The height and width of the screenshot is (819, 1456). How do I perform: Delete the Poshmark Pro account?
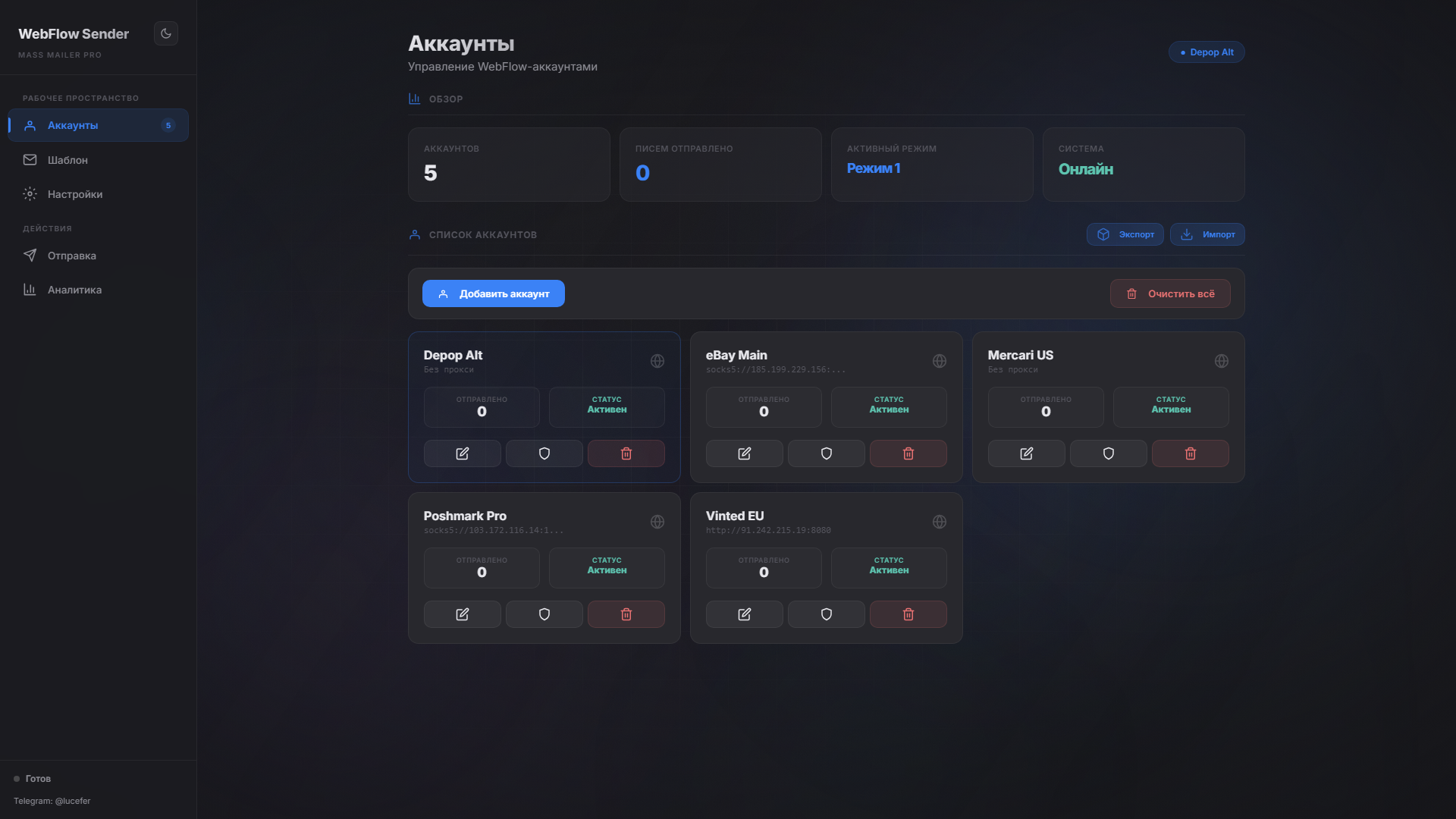[626, 614]
